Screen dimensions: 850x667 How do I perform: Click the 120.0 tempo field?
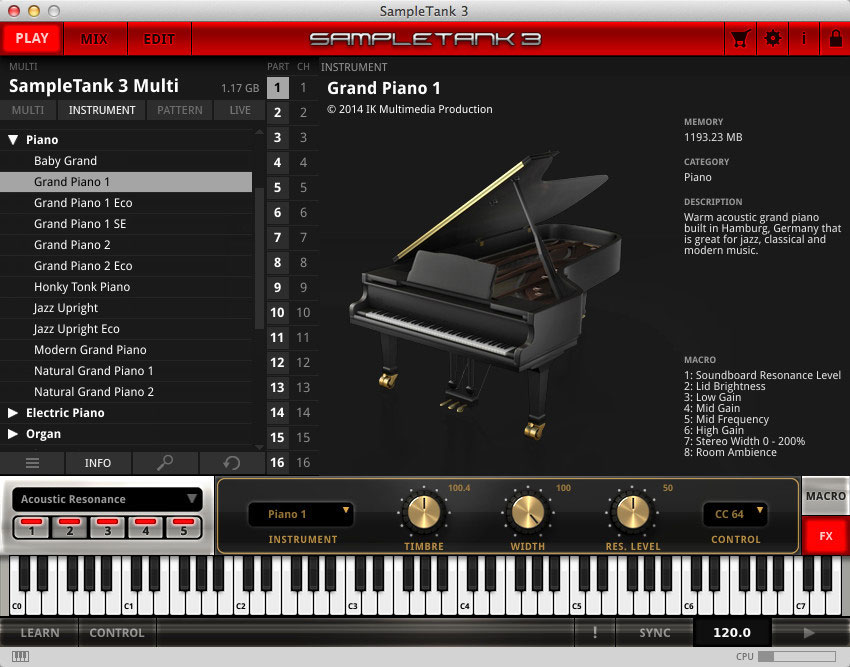731,632
